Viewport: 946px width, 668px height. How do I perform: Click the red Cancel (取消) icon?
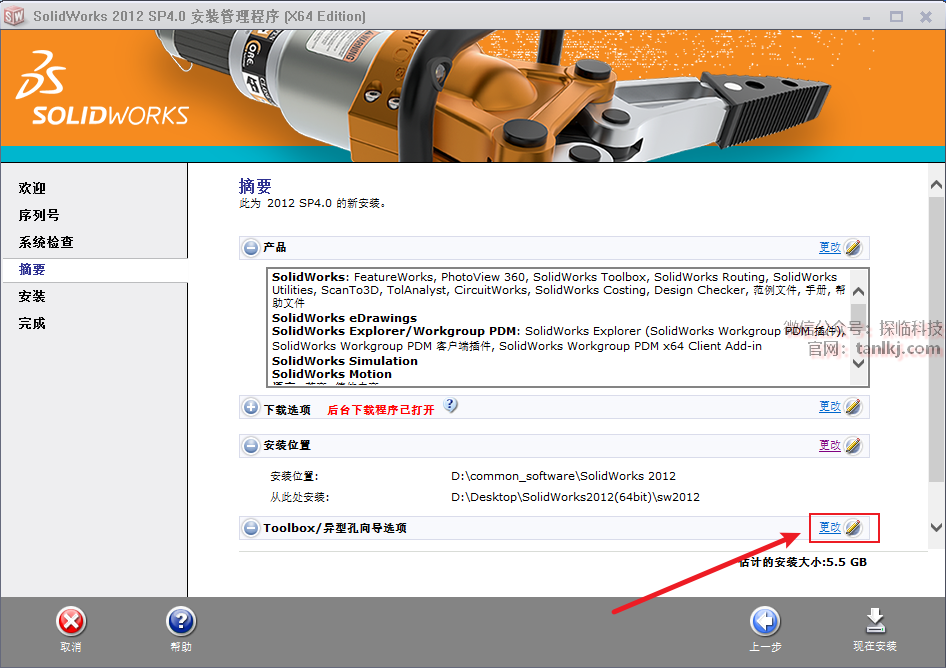(x=71, y=622)
